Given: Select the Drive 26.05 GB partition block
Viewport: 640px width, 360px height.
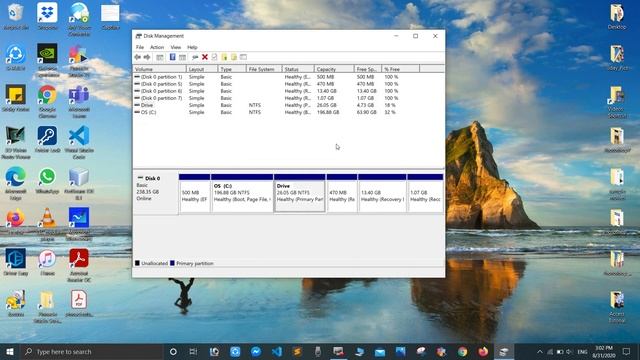Looking at the screenshot, I should point(300,193).
